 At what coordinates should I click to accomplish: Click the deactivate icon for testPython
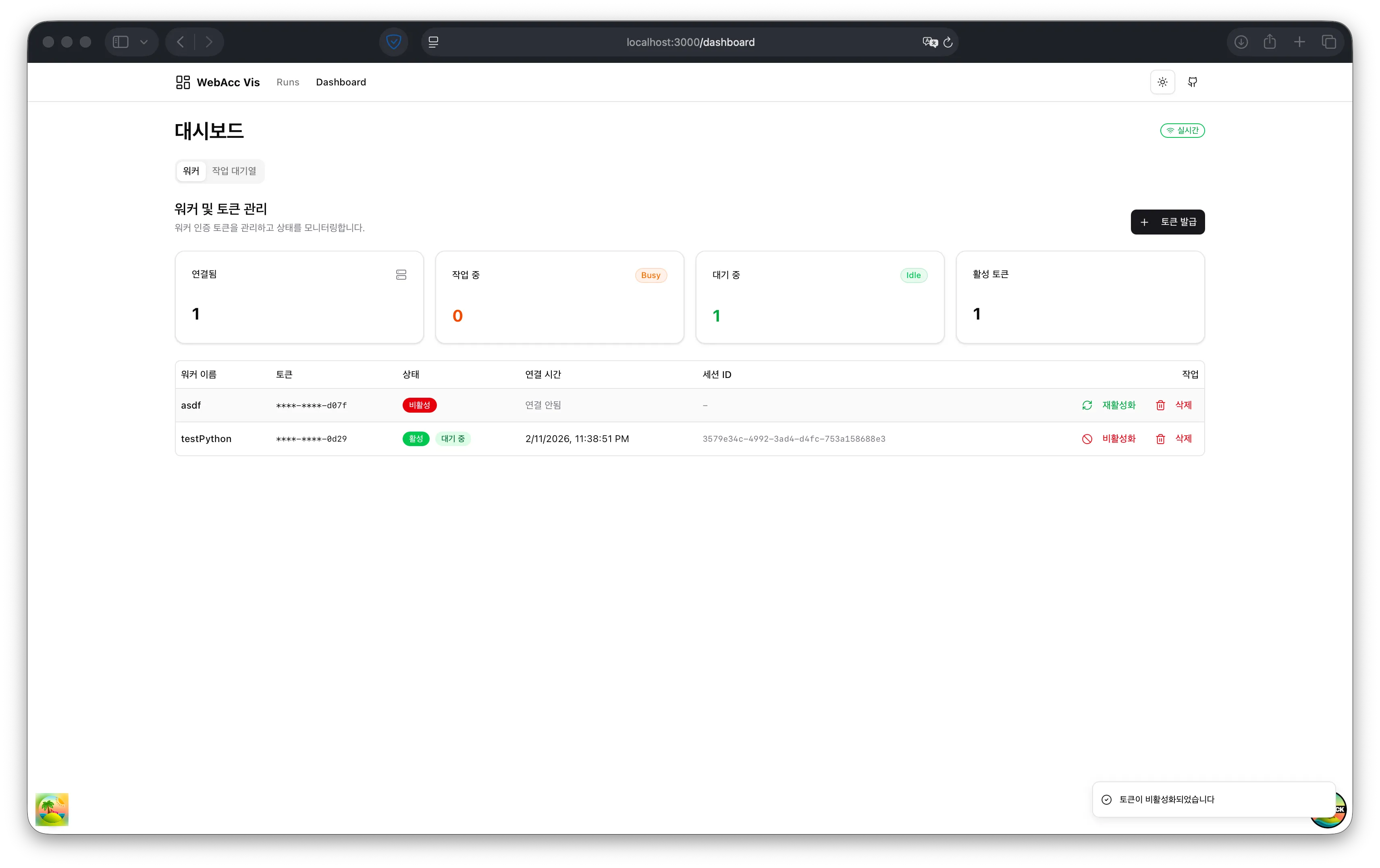click(x=1087, y=439)
